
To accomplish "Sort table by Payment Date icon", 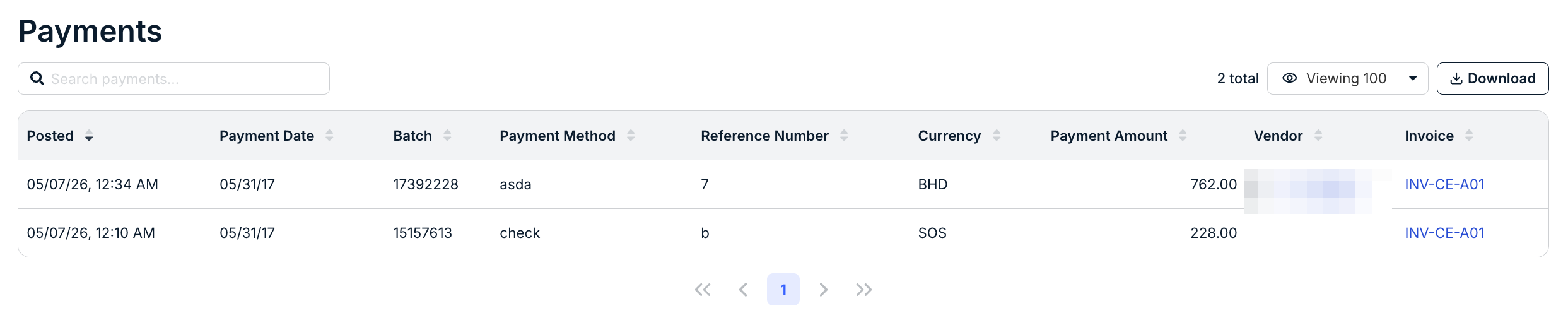I will tap(329, 136).
